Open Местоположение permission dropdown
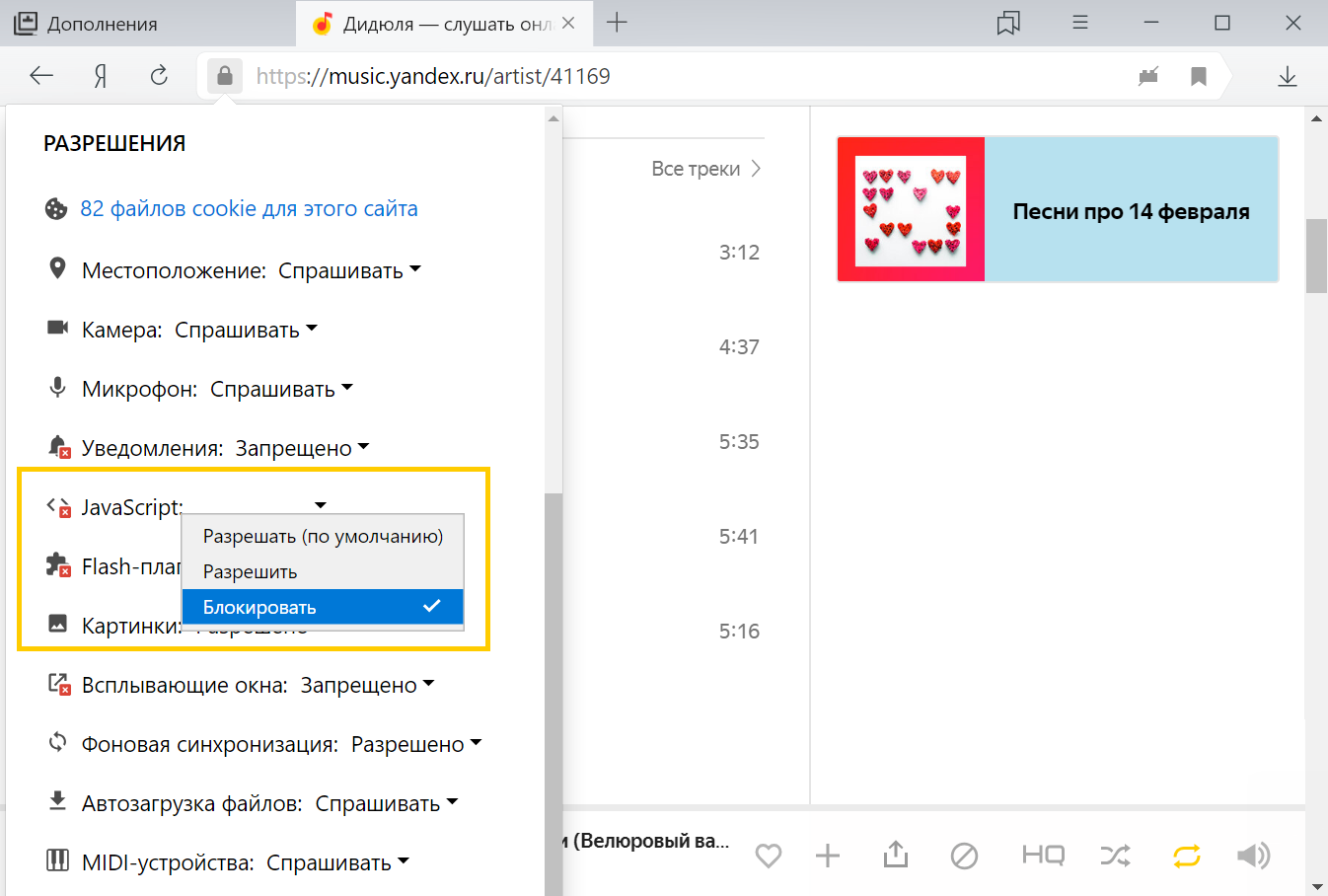Image resolution: width=1328 pixels, height=896 pixels. (349, 270)
